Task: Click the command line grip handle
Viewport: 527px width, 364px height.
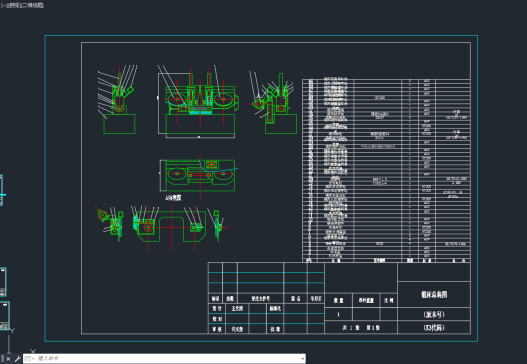Action: pyautogui.click(x=3, y=359)
